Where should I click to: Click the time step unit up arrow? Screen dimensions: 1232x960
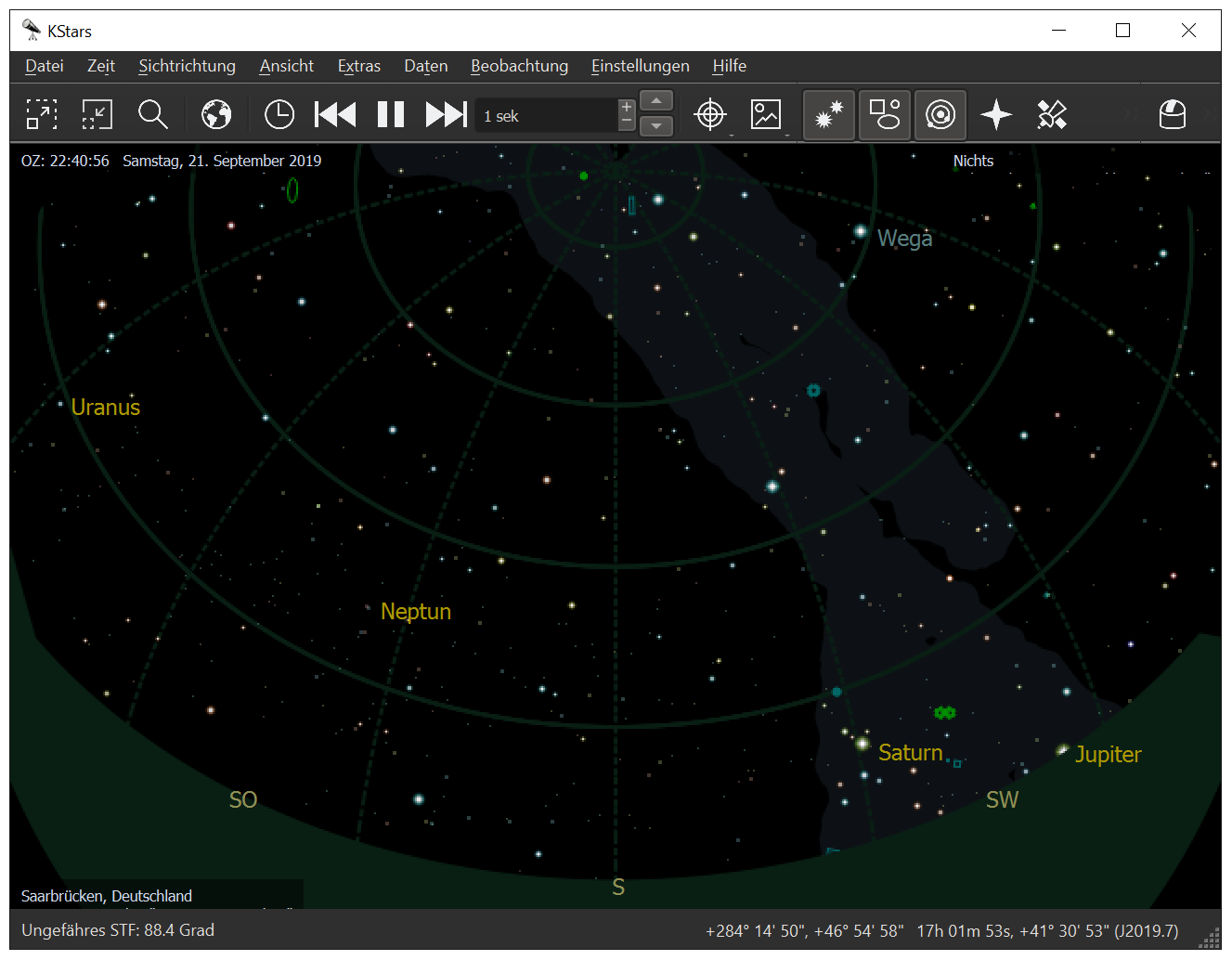pyautogui.click(x=656, y=101)
